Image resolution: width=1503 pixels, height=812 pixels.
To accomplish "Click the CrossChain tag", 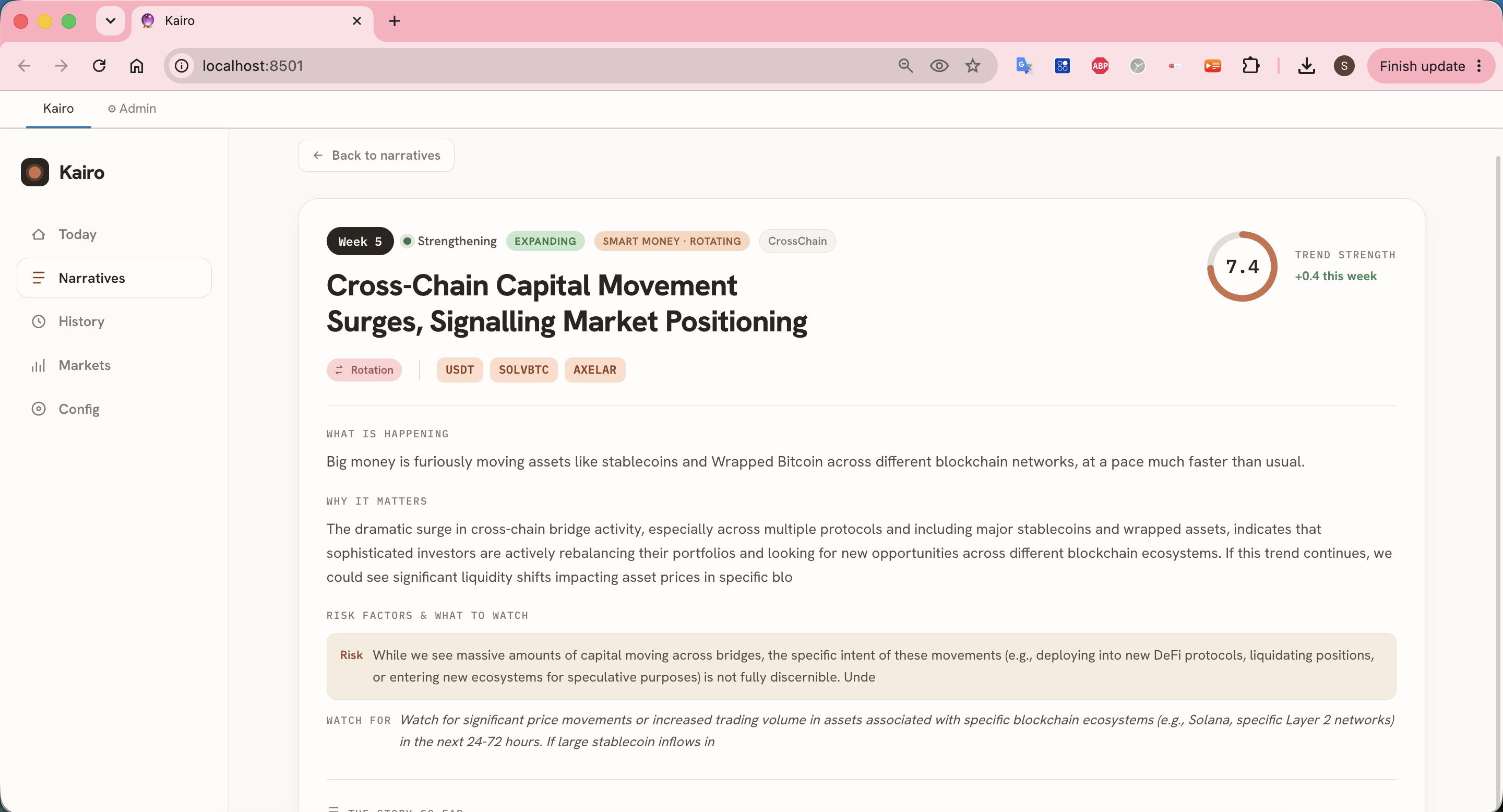I will 797,241.
